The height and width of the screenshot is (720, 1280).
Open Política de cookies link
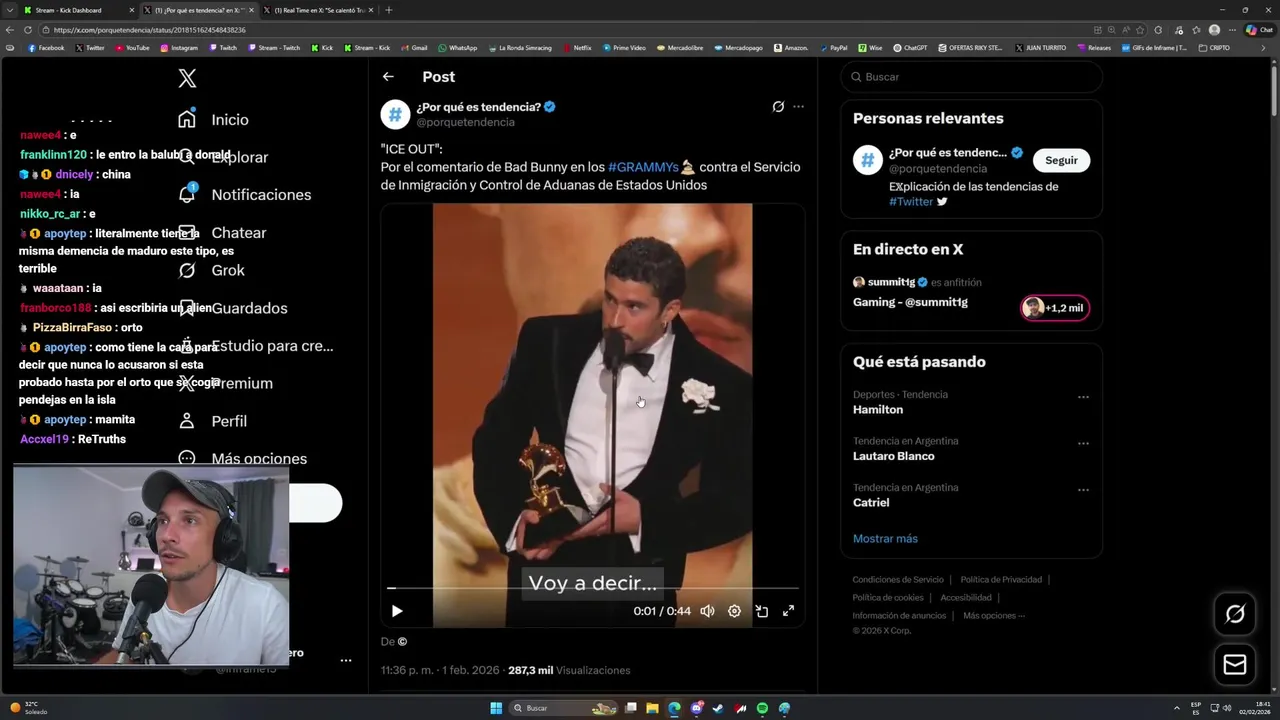click(888, 598)
